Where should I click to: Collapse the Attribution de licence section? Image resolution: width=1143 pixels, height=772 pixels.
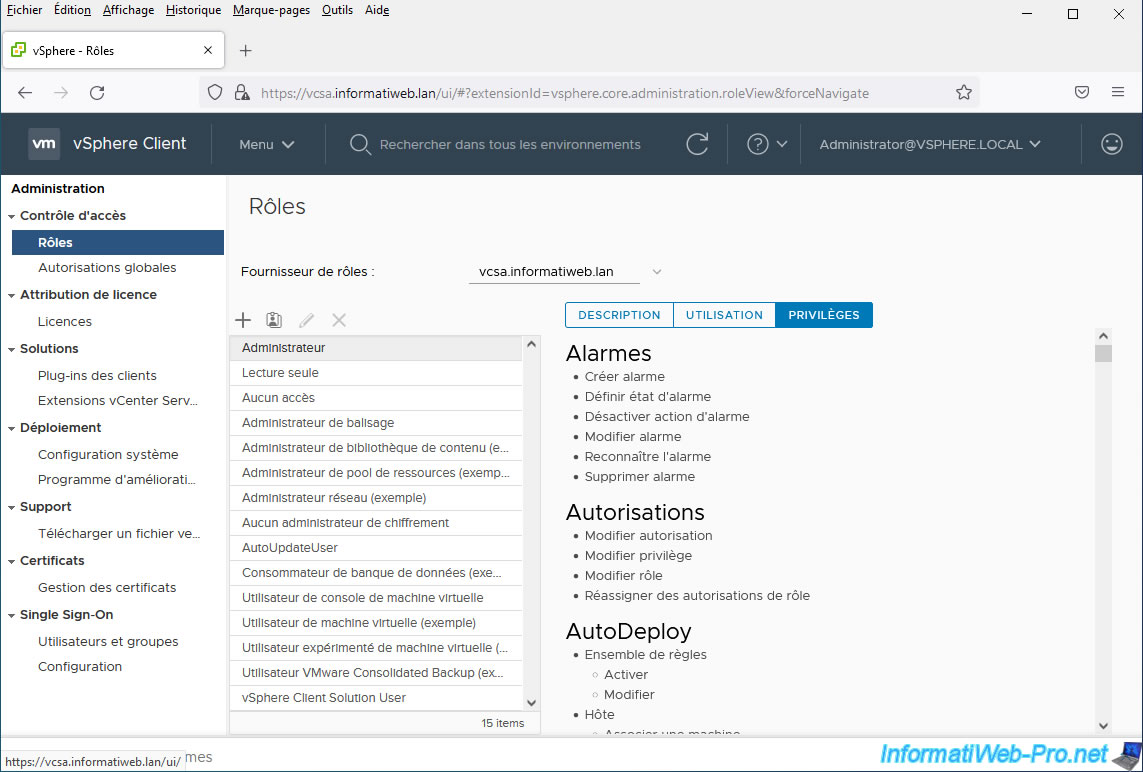(x=12, y=295)
